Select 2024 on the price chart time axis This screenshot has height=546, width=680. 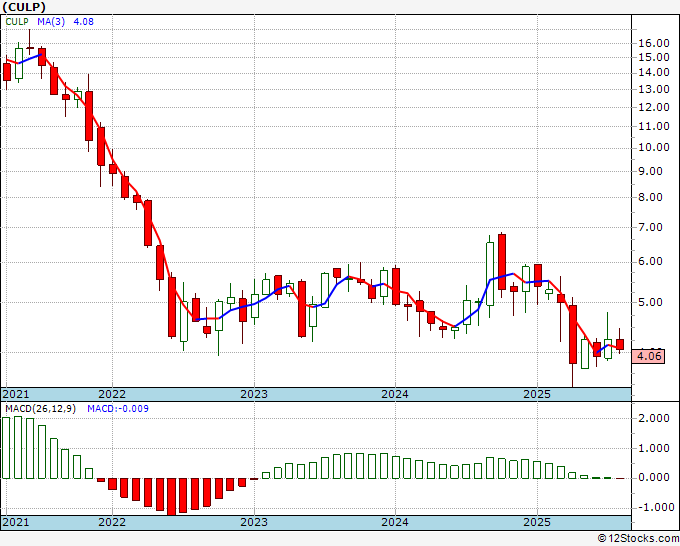(x=395, y=394)
